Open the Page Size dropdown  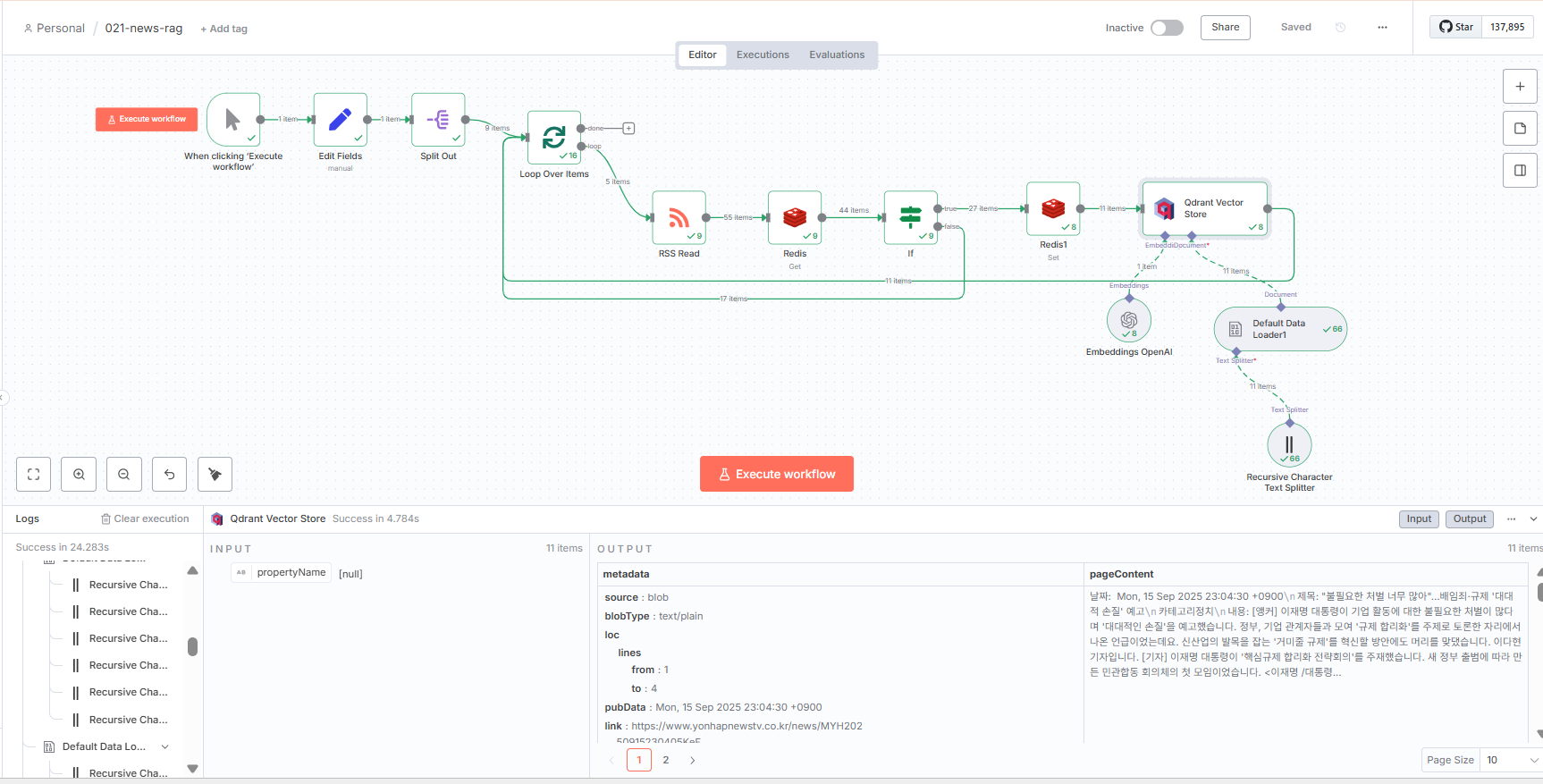coord(1512,760)
